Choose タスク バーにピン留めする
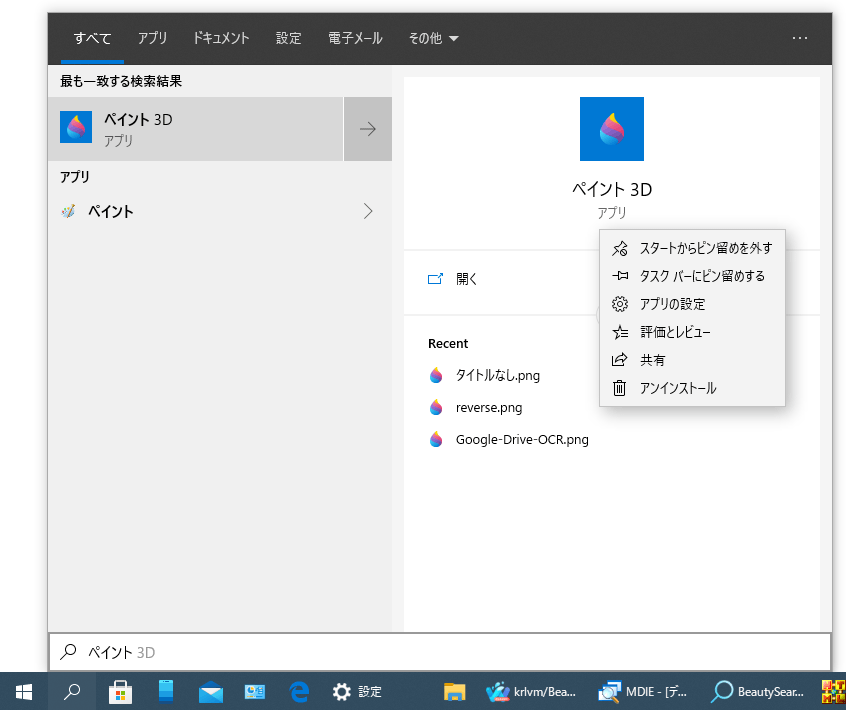 pos(692,276)
